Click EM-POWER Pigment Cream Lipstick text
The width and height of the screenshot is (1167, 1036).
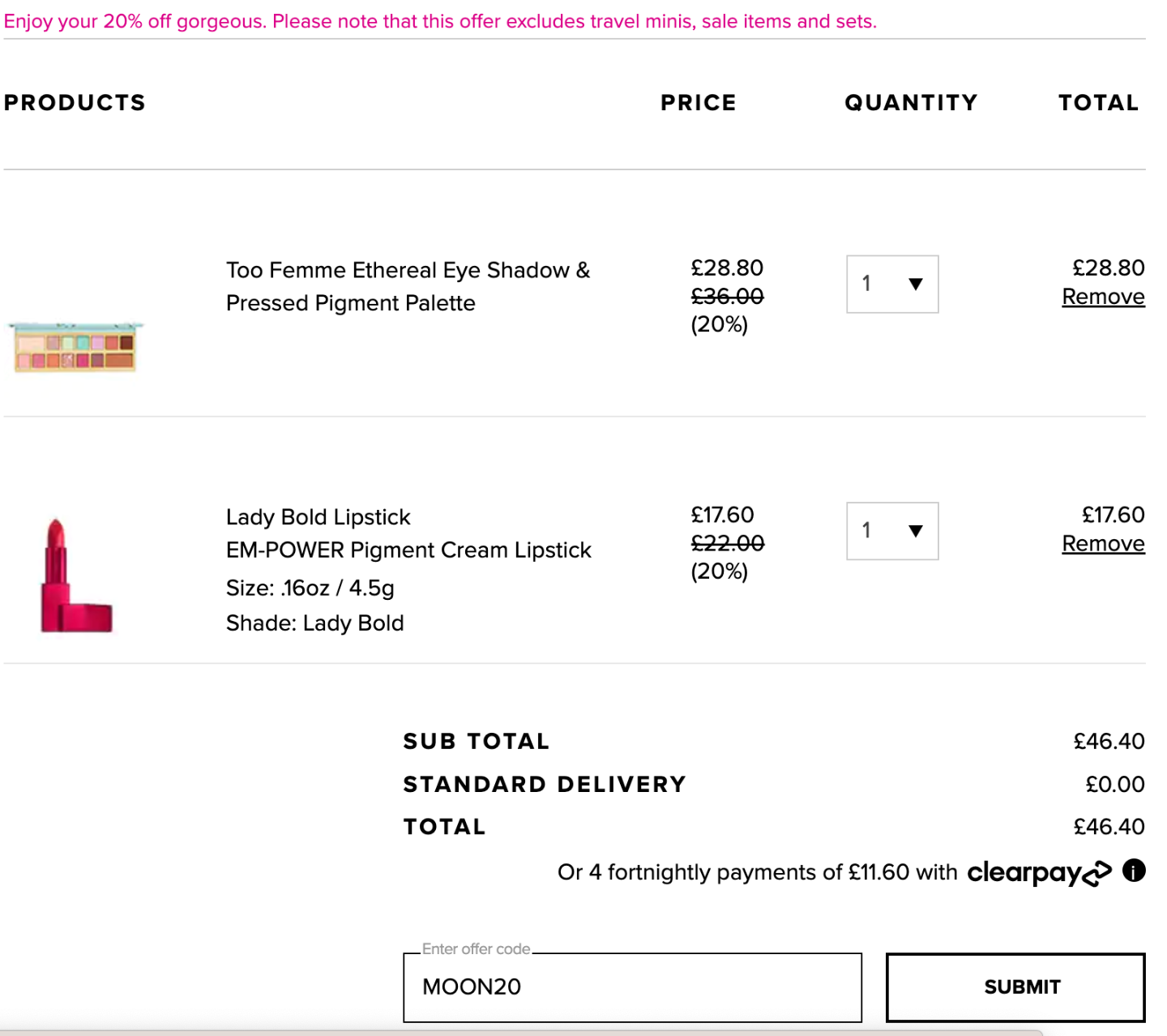point(408,550)
